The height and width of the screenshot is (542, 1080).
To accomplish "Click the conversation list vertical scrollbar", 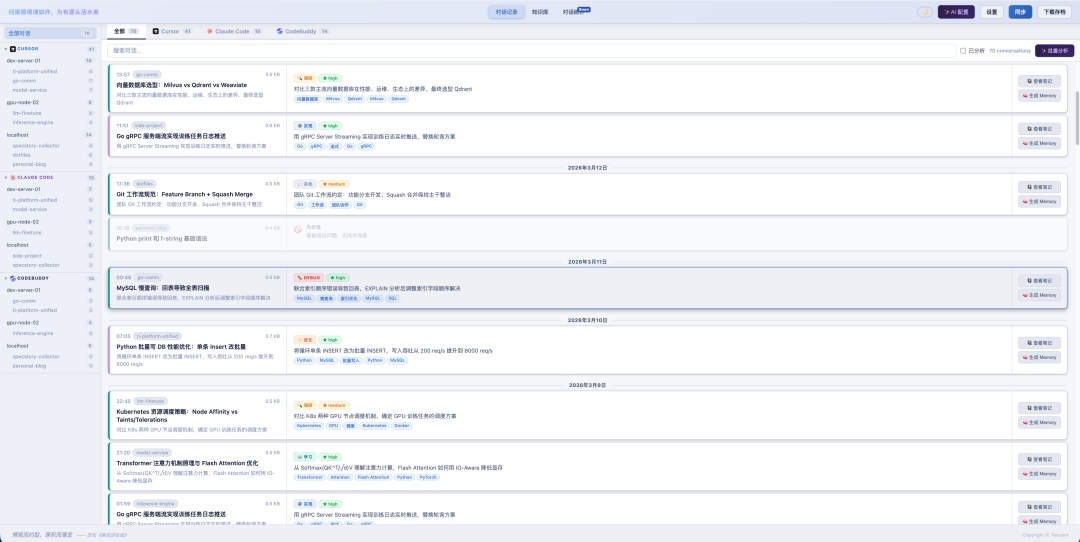I will click(1077, 117).
